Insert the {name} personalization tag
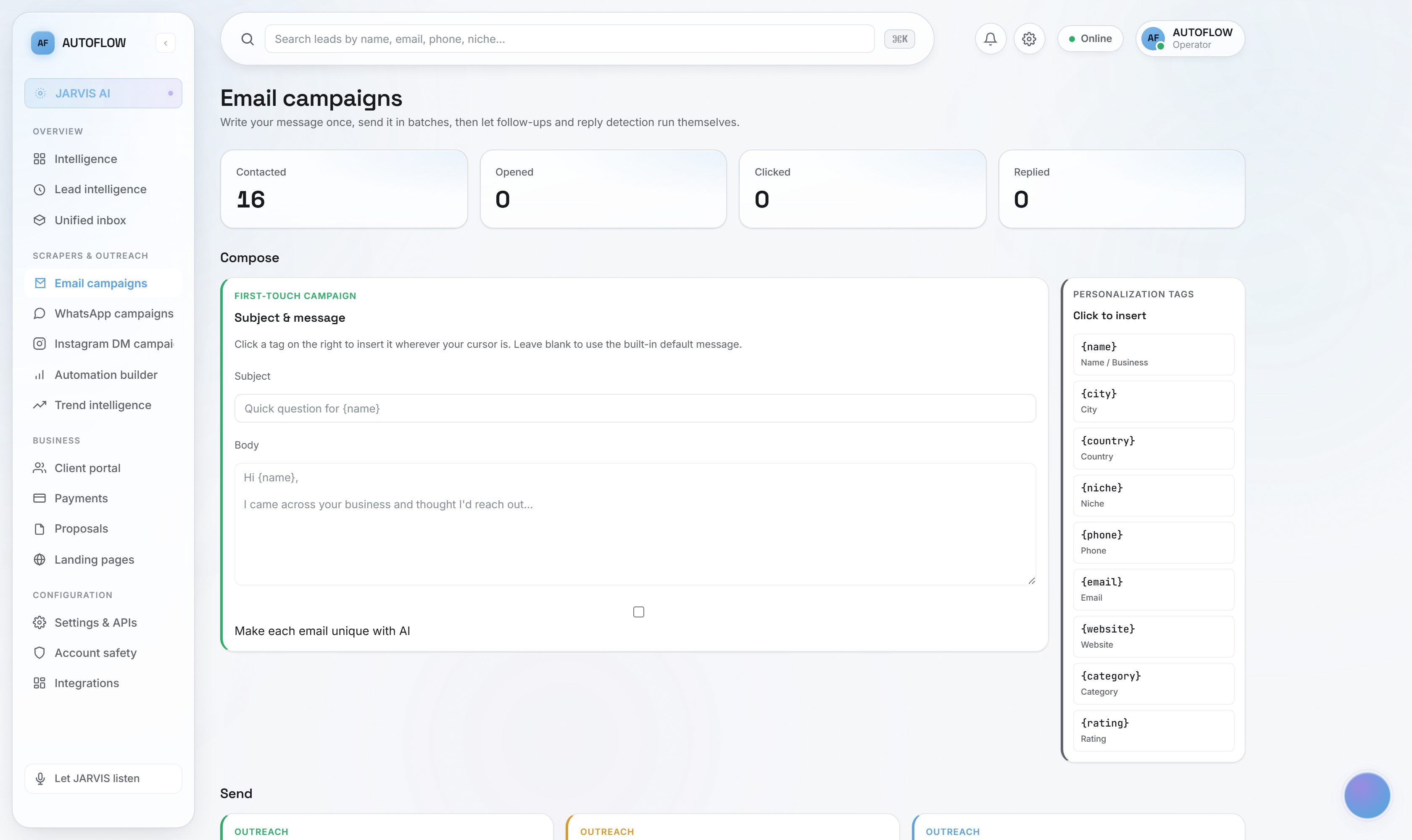1412x840 pixels. pyautogui.click(x=1153, y=354)
